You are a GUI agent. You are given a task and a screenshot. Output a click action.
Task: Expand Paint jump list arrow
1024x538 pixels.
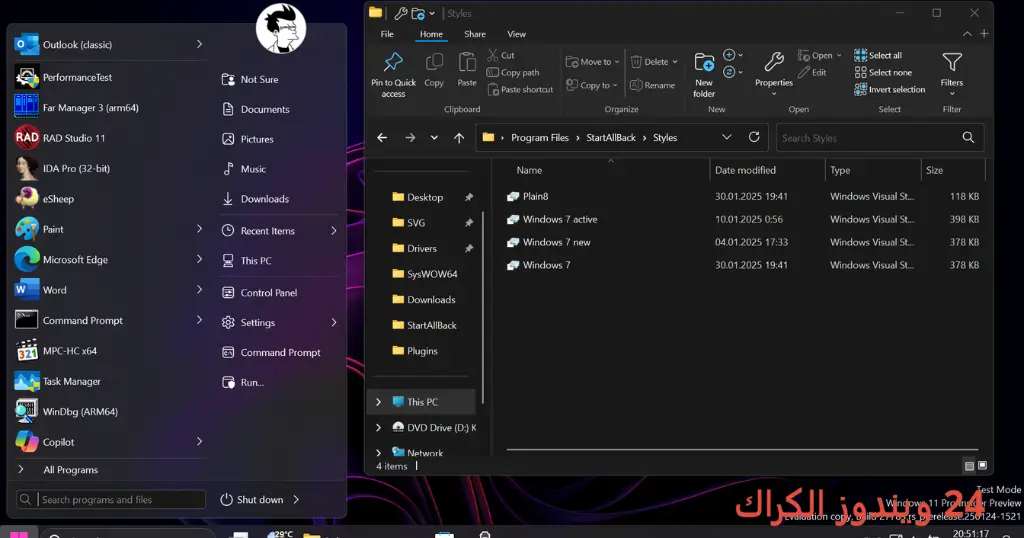click(x=199, y=229)
